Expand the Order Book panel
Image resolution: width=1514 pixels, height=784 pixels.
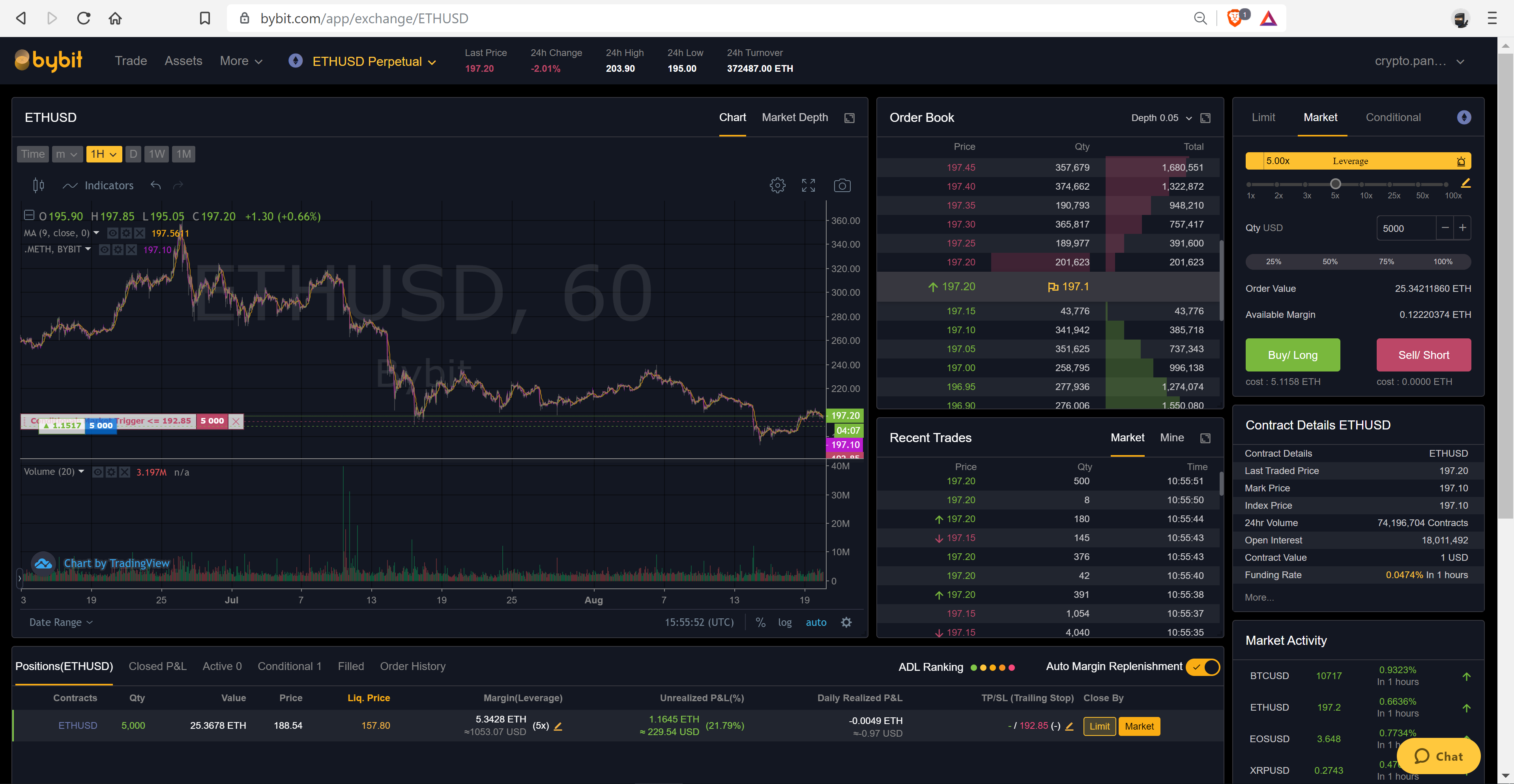click(1205, 118)
